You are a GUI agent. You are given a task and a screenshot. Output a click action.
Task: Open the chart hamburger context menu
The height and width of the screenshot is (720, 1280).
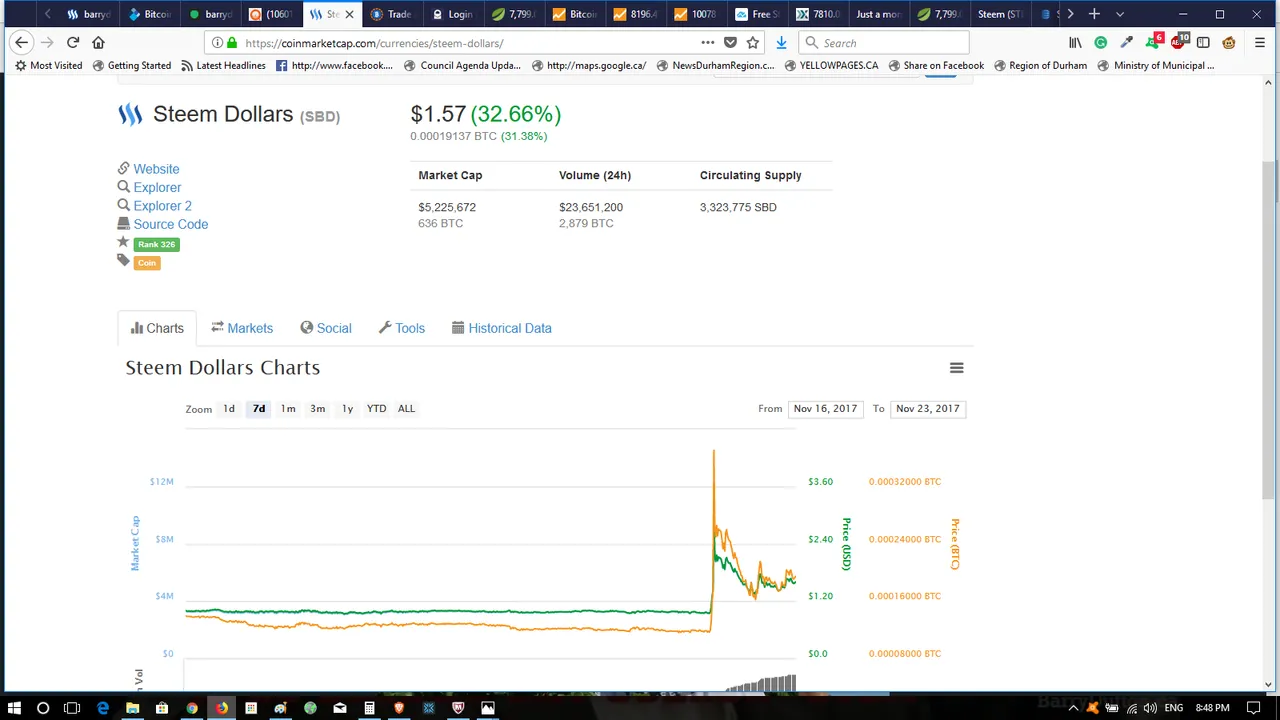[x=956, y=368]
